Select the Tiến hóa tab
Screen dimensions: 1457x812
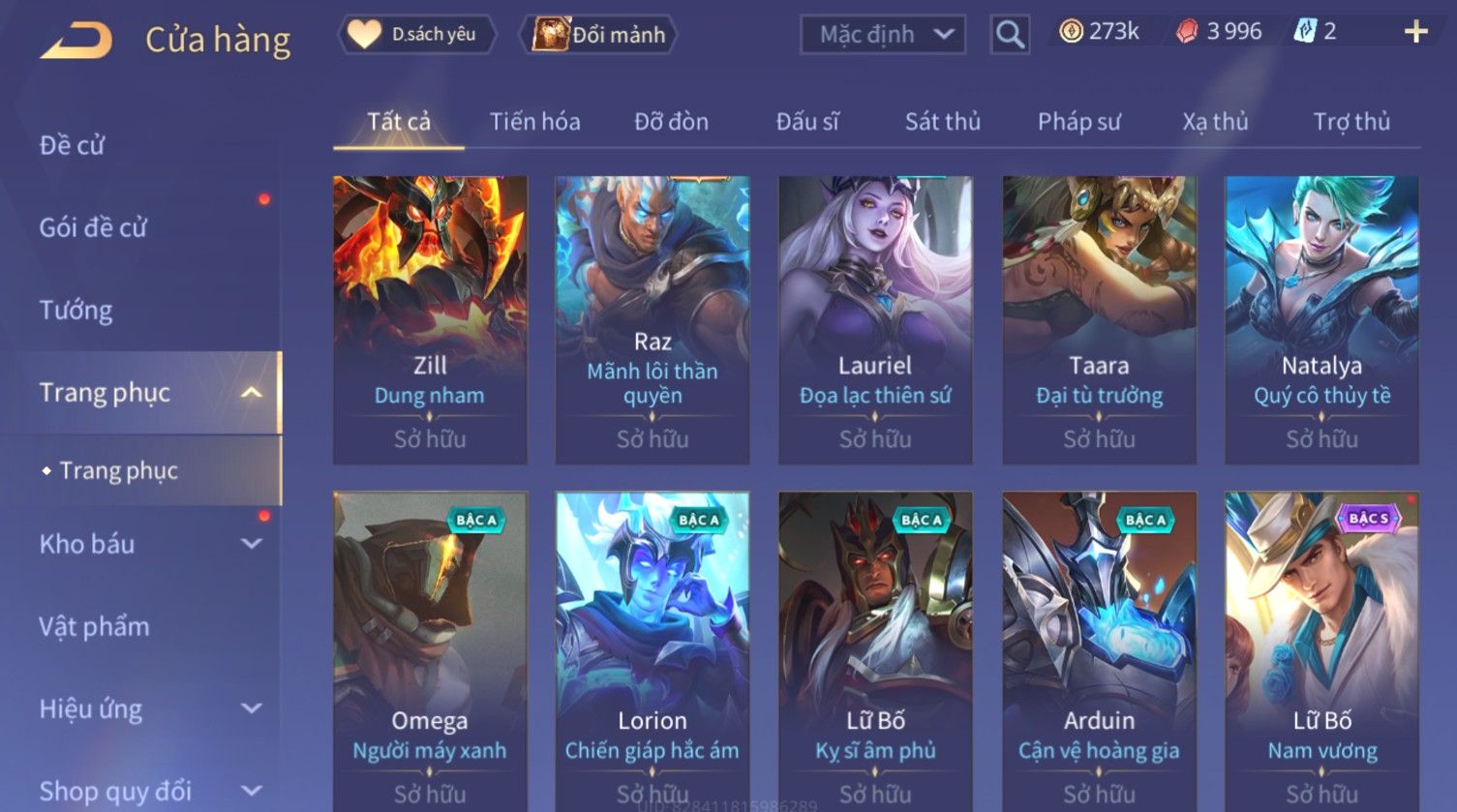point(534,122)
